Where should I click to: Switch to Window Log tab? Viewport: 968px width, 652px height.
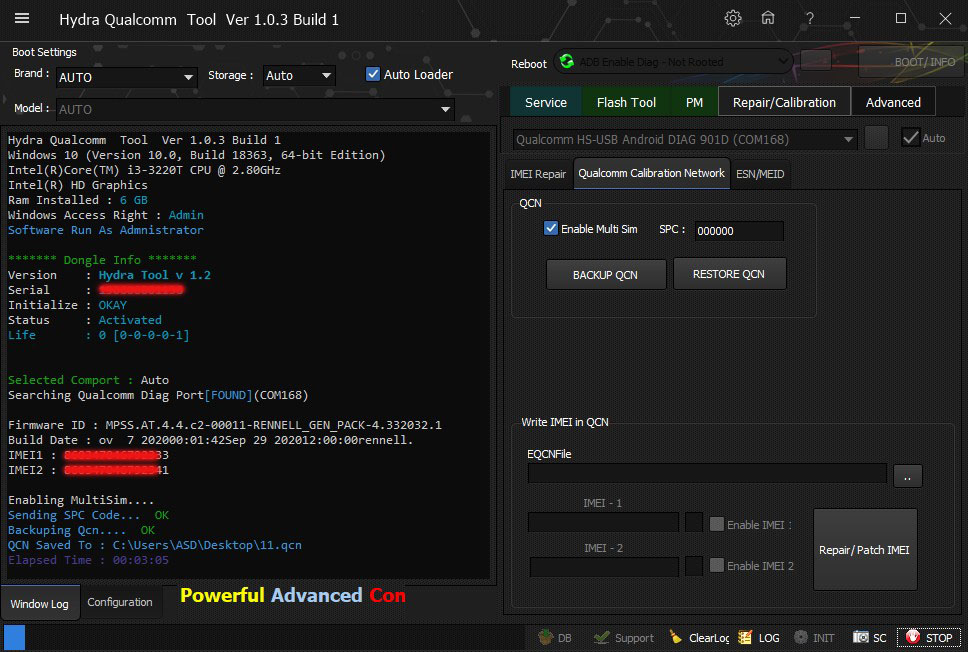coord(40,603)
